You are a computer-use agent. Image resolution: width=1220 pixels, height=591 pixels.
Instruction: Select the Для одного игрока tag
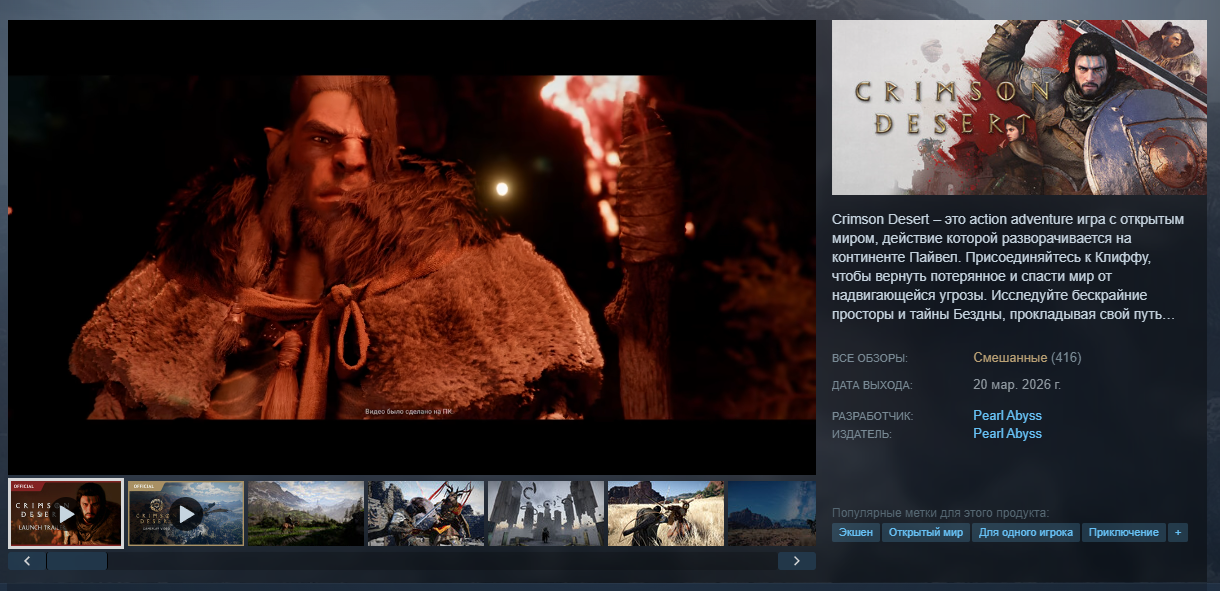pyautogui.click(x=1026, y=532)
